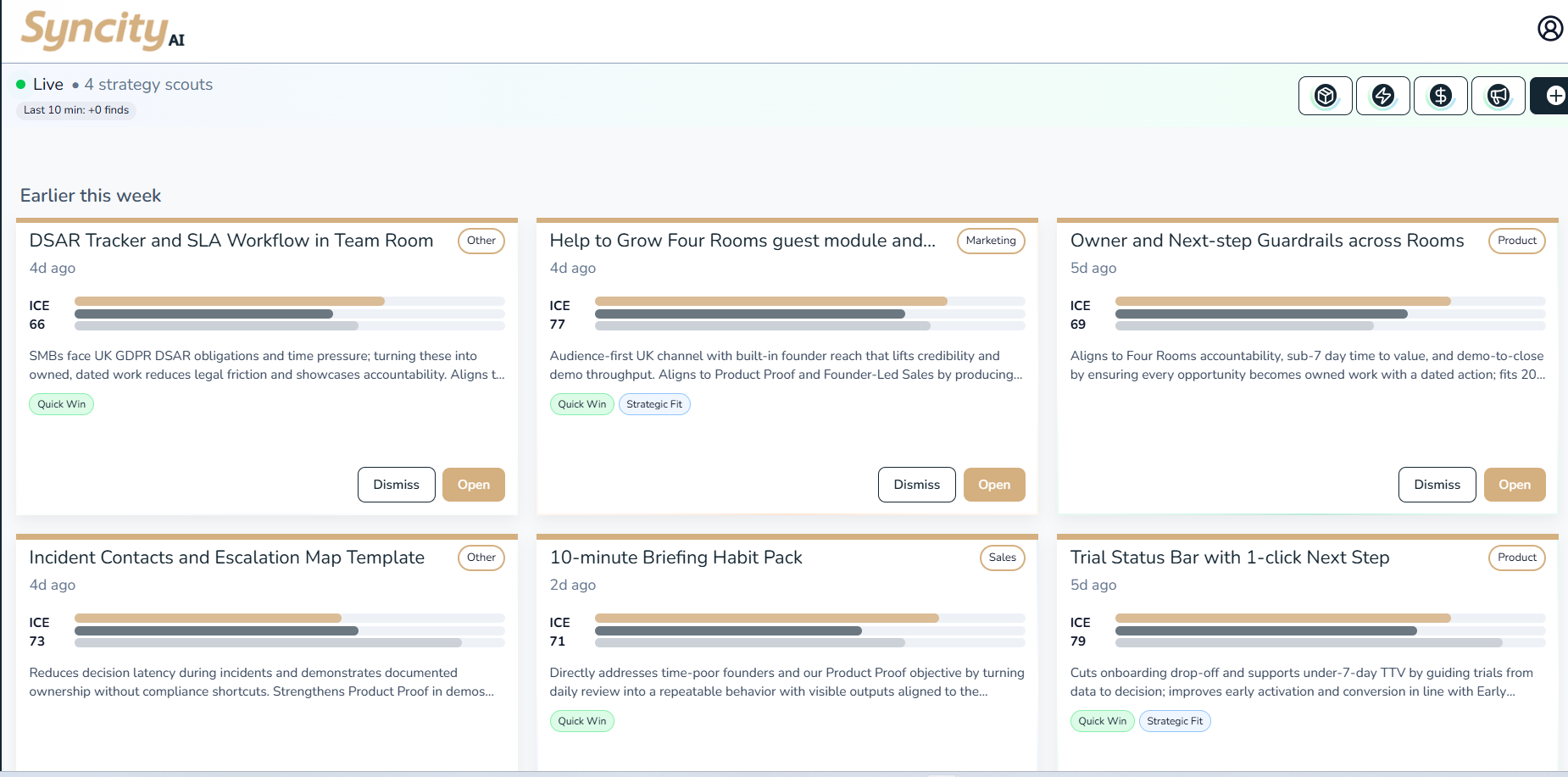Dismiss the DSAR Tracker card
Viewport: 1568px width, 777px height.
pyautogui.click(x=396, y=484)
